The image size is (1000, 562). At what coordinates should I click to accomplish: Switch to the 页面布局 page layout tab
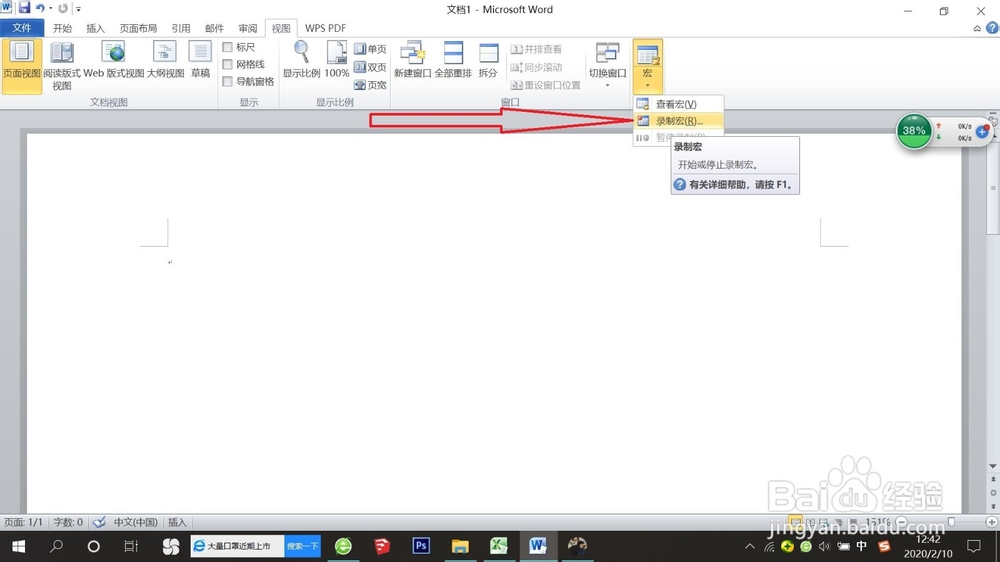138,28
